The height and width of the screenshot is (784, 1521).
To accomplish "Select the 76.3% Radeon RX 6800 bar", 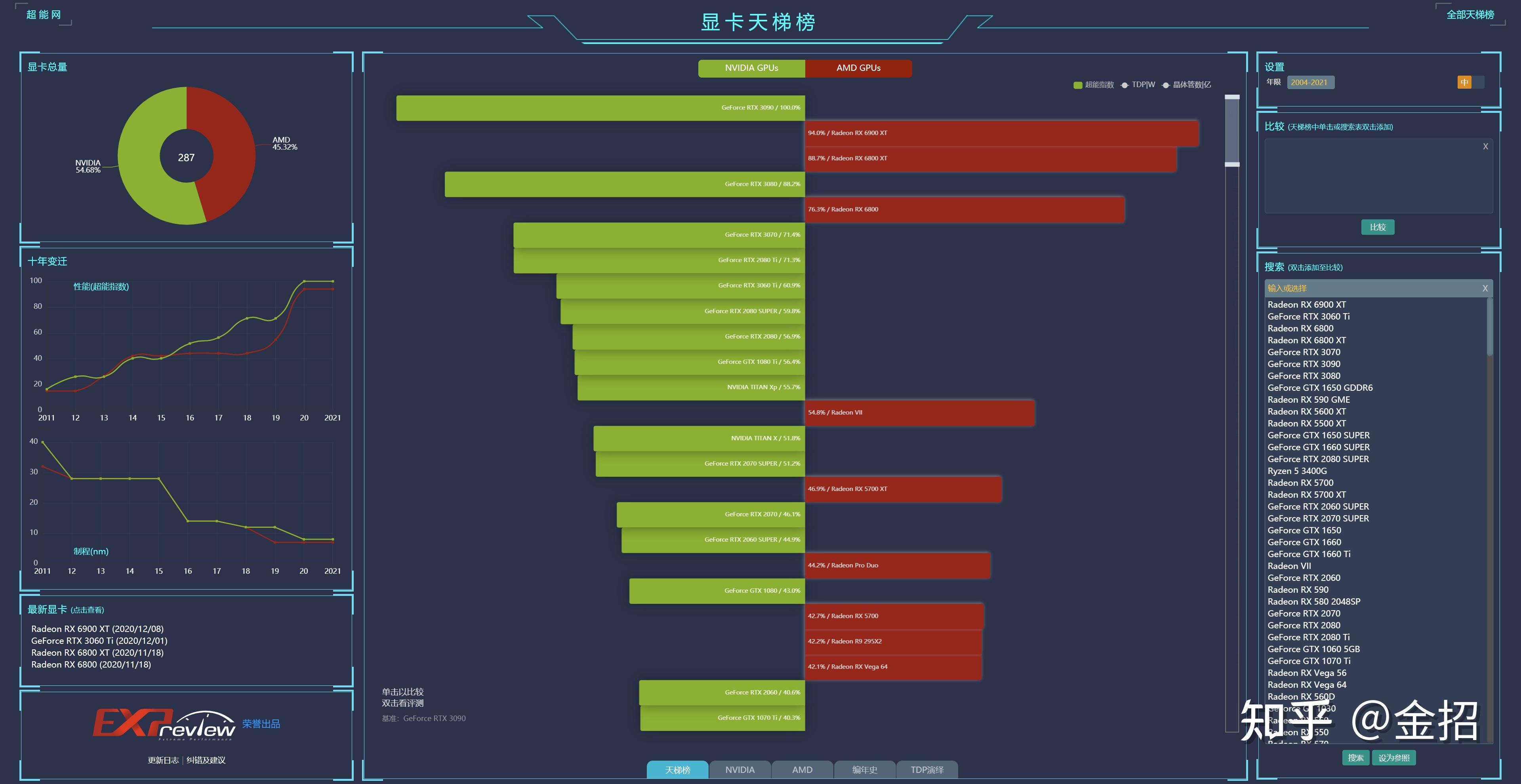I will [964, 209].
